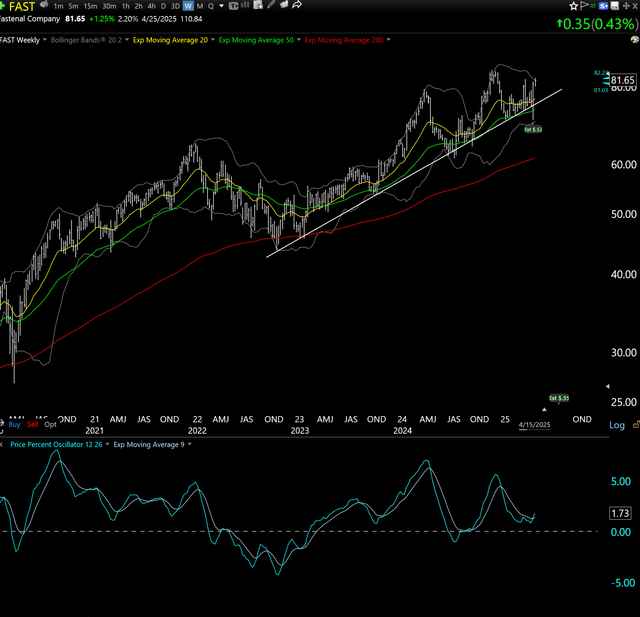Switch to the 1m time frame

tap(58, 6)
